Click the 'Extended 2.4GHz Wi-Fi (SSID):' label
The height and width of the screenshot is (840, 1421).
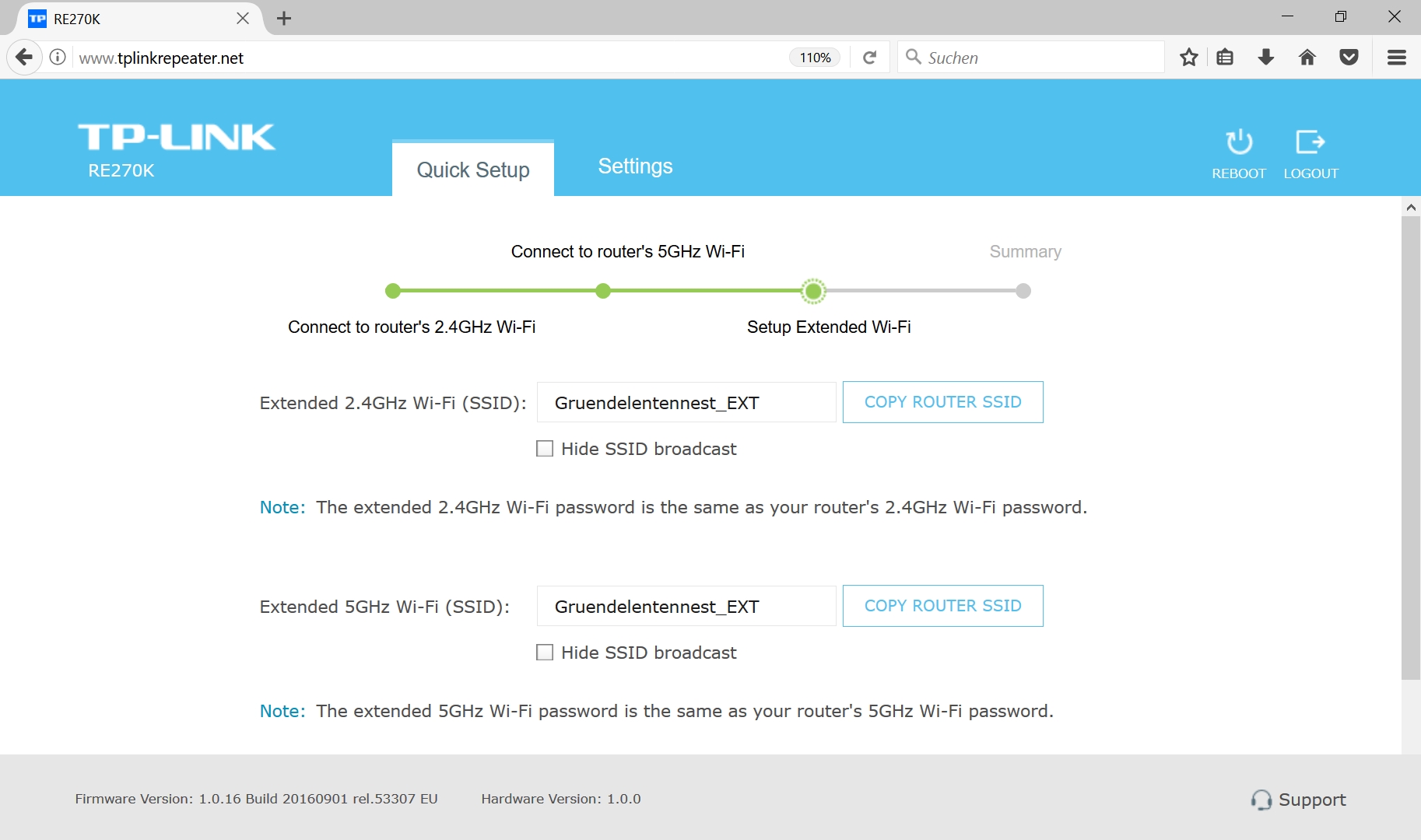click(x=393, y=403)
